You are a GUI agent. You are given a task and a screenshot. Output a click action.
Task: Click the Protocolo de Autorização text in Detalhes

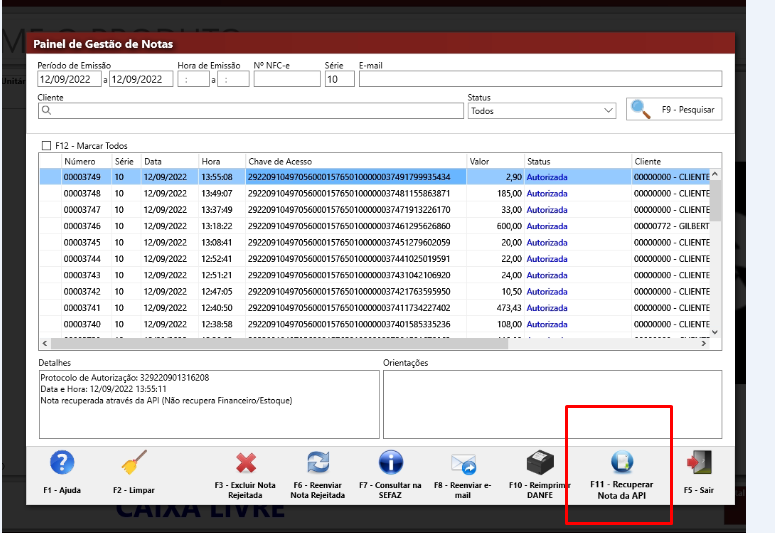point(125,378)
